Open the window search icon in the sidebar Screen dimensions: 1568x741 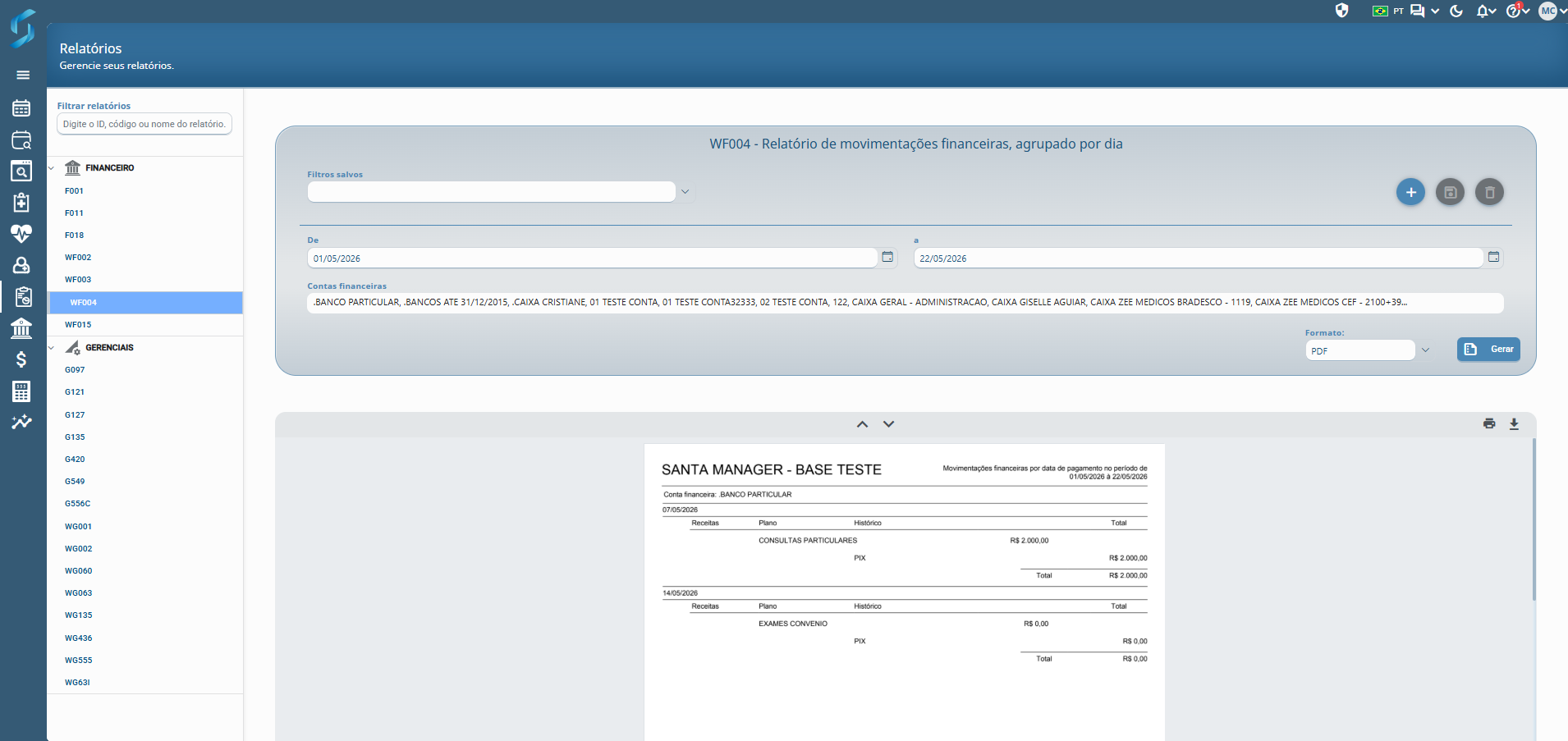coord(21,171)
